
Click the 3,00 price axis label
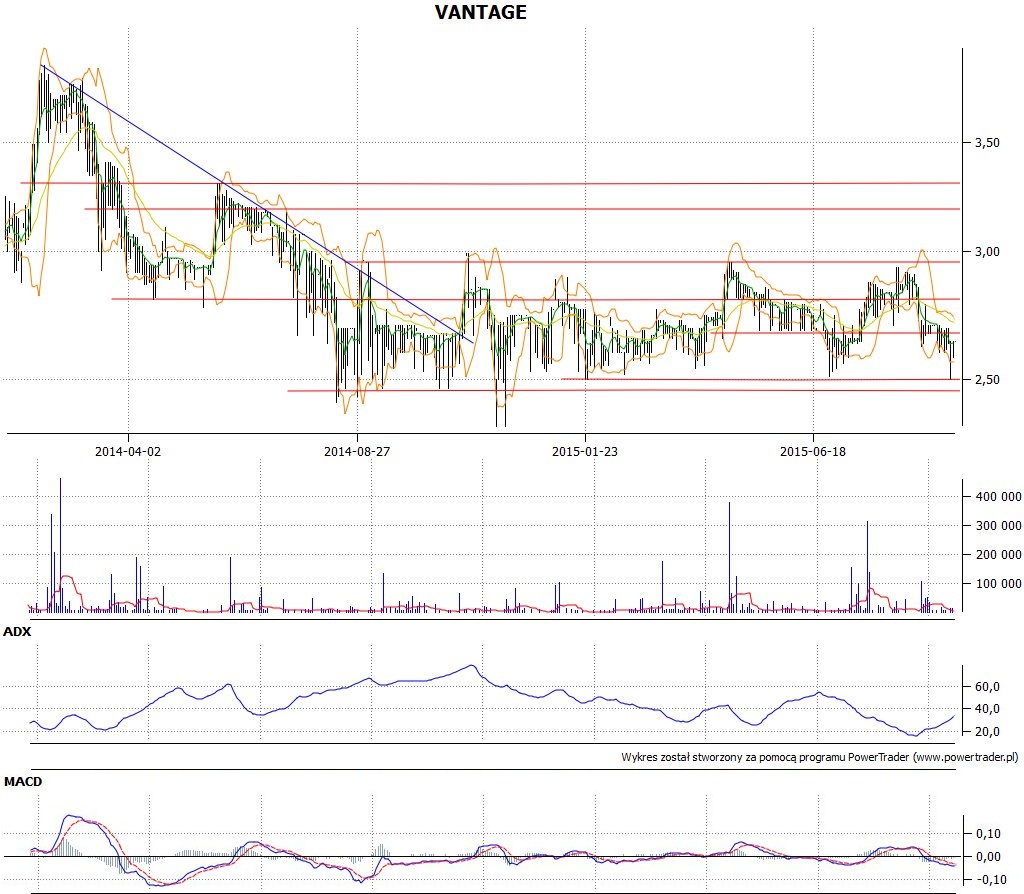[987, 252]
